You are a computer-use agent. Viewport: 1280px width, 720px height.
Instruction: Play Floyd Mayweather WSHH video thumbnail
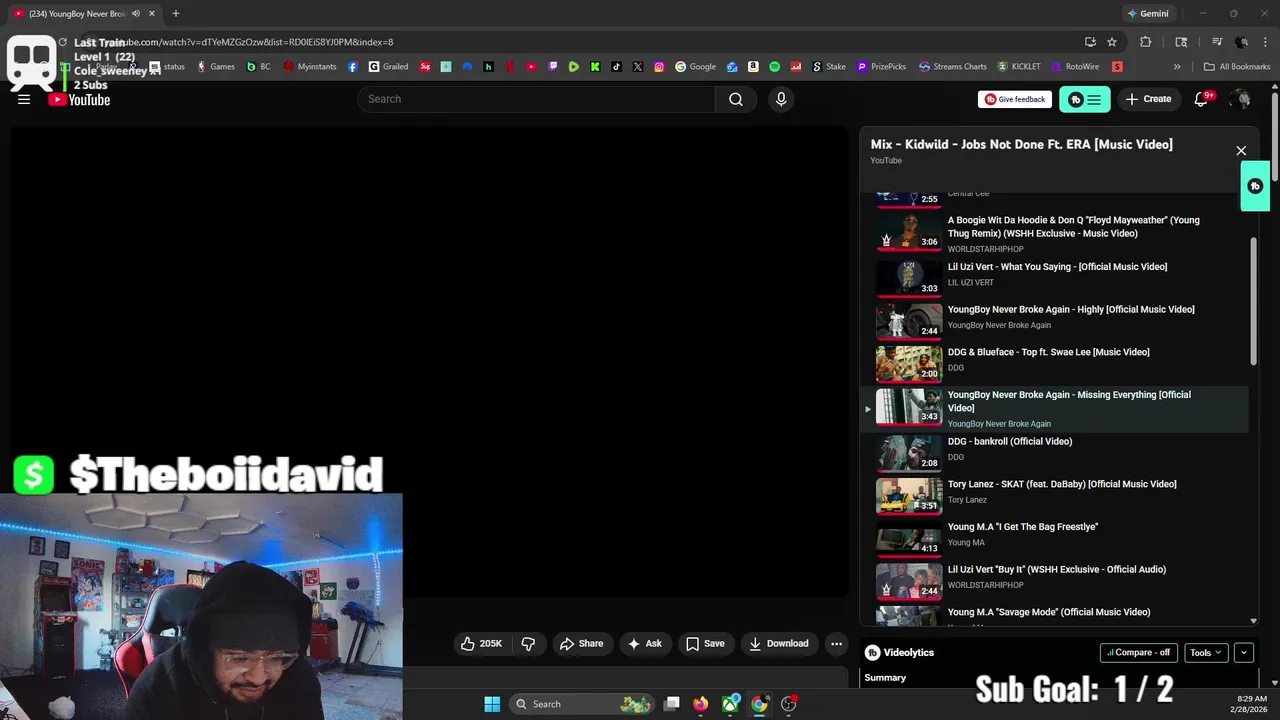[909, 231]
